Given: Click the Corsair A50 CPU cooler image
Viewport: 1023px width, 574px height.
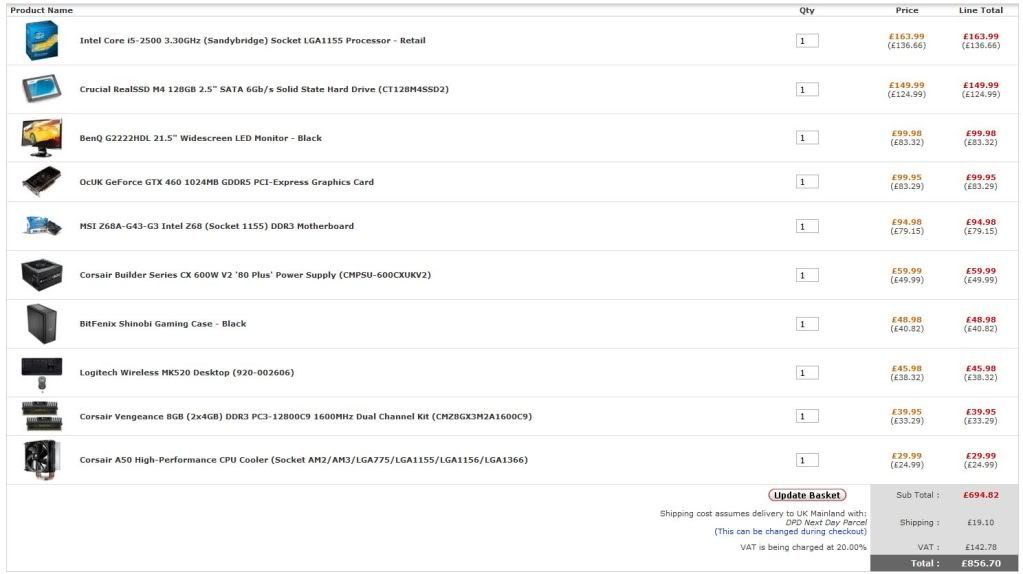Looking at the screenshot, I should pos(42,460).
